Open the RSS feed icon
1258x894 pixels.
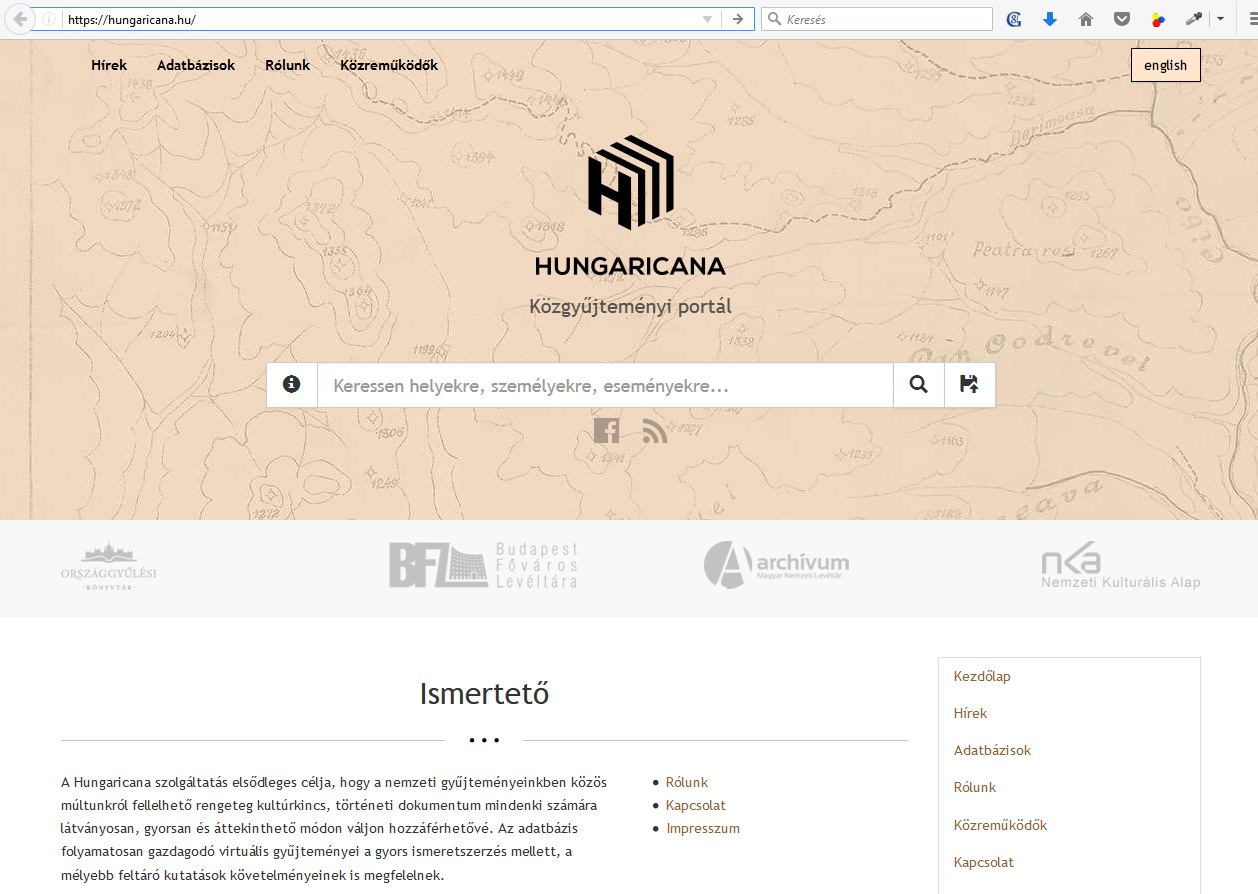point(655,431)
